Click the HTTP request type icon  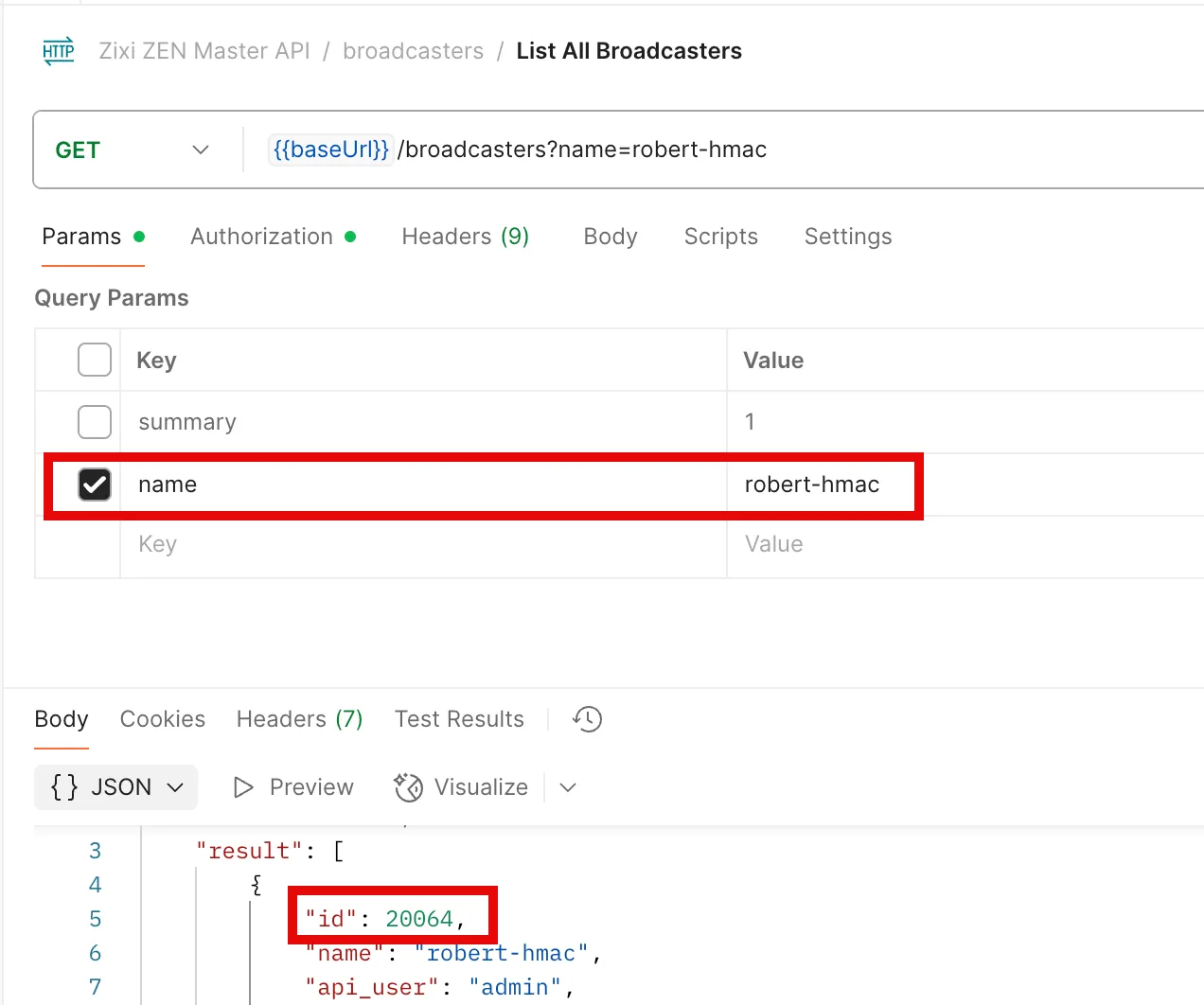[x=59, y=51]
